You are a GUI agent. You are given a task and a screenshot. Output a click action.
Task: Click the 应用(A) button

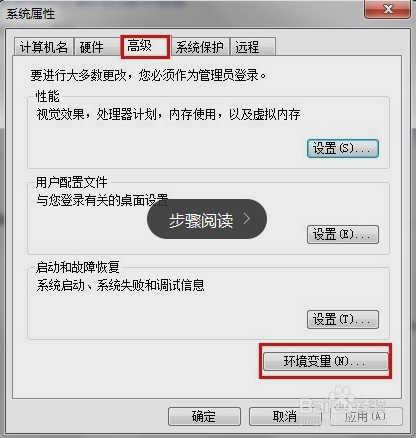366,416
